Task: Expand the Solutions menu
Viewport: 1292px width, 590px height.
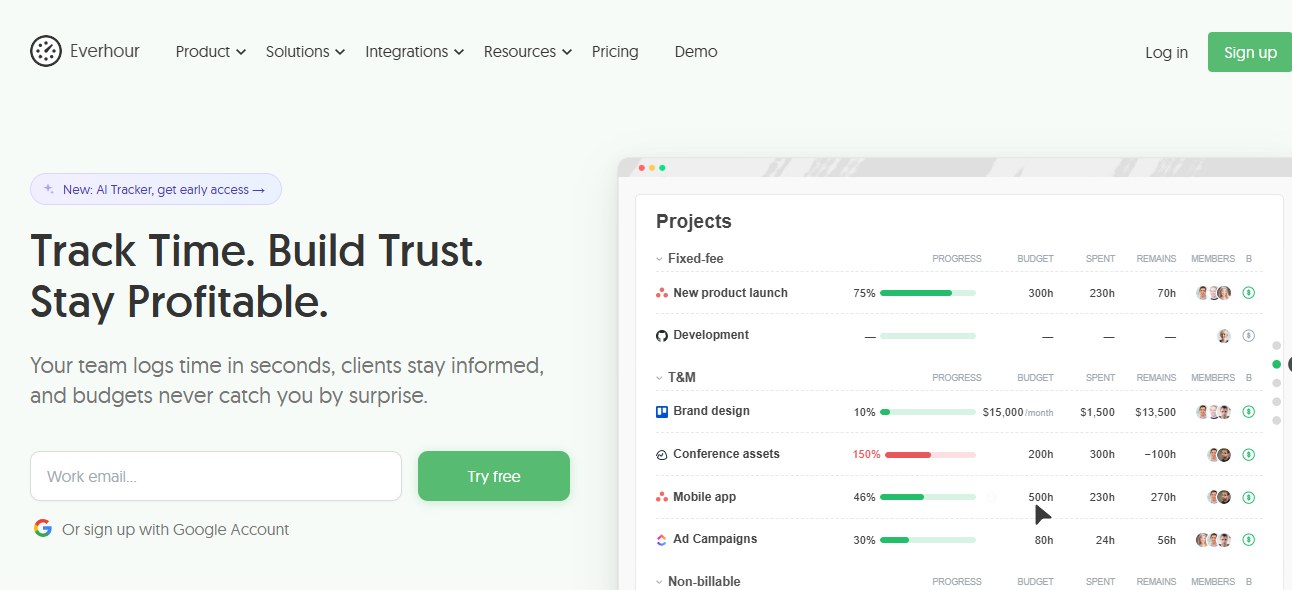Action: coord(305,51)
